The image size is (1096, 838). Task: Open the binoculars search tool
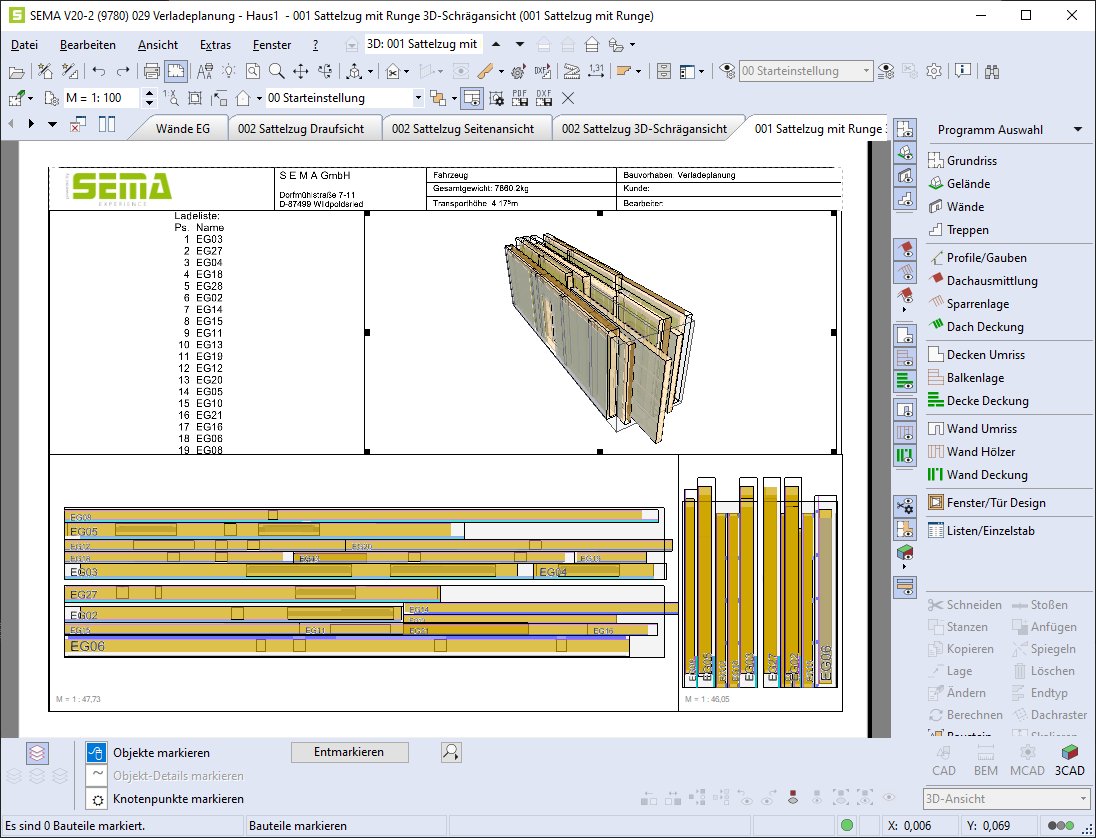[x=992, y=71]
